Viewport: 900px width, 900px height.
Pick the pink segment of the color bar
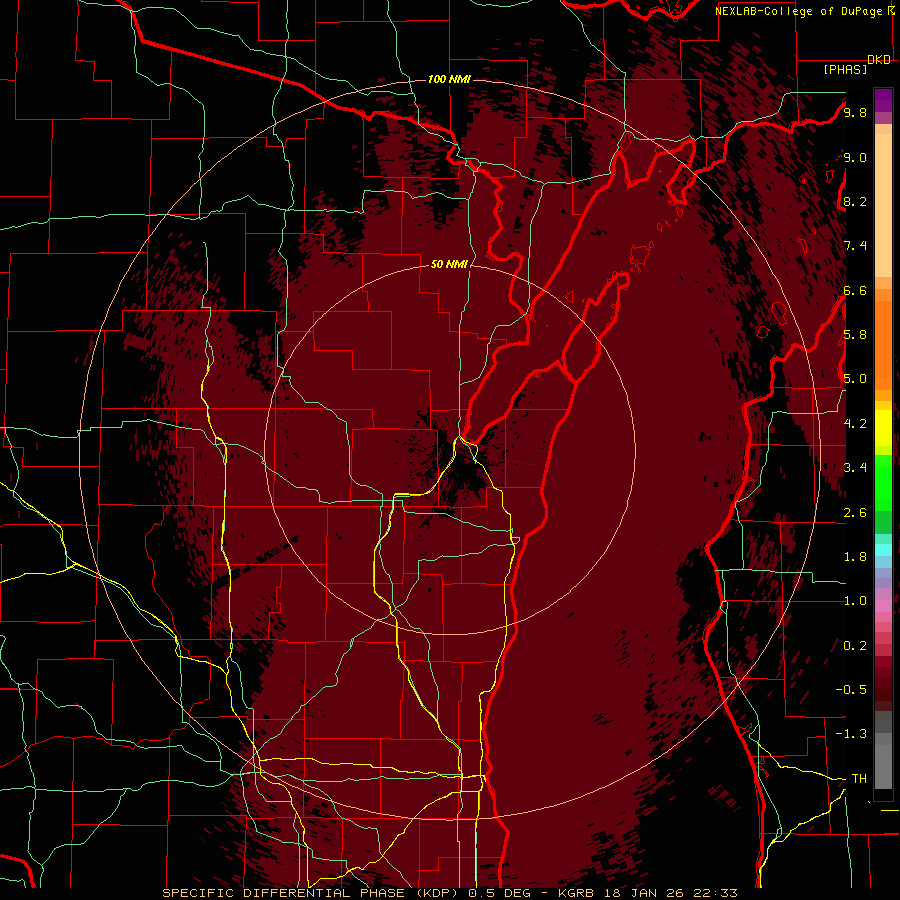[x=883, y=606]
